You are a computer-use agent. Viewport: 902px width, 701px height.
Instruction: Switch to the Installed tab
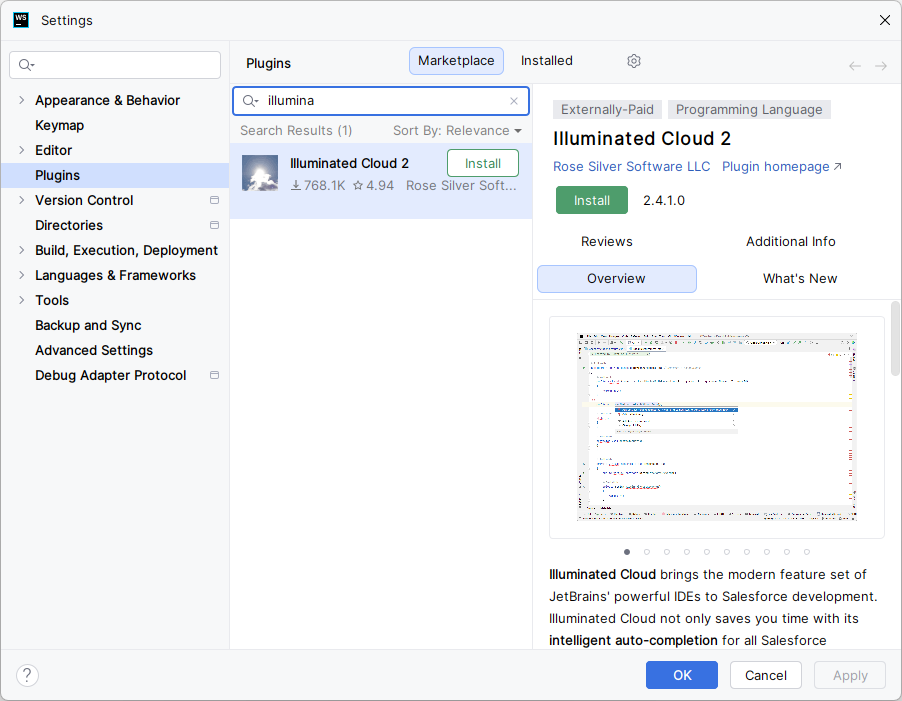coord(546,61)
